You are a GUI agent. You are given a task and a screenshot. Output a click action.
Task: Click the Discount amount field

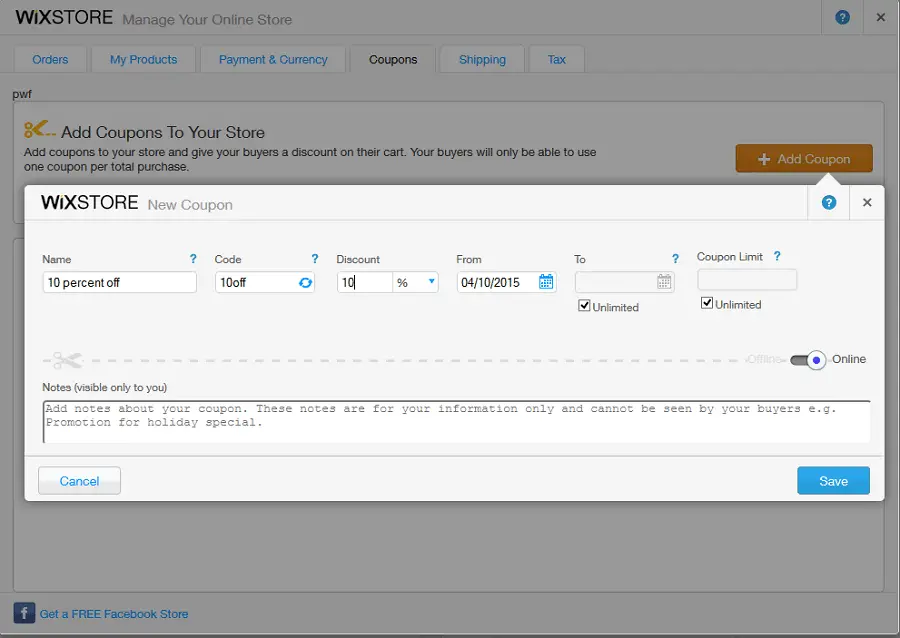coord(365,282)
